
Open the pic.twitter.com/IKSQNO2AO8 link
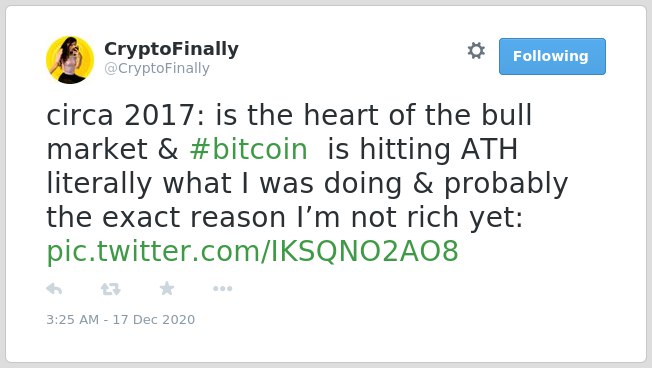(252, 252)
